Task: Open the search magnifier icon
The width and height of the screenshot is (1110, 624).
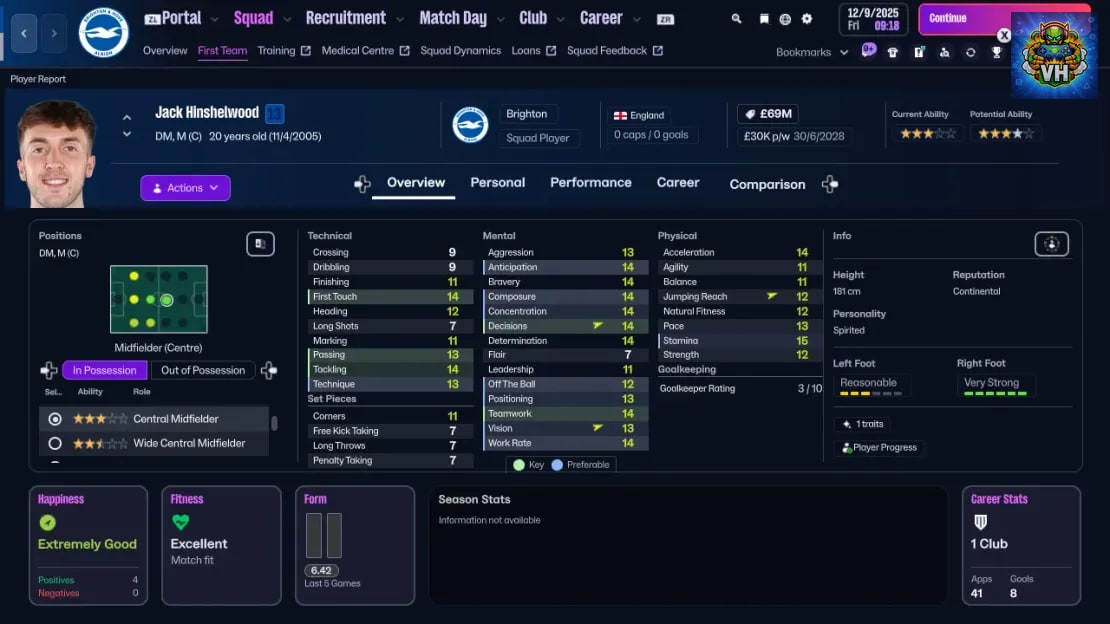Action: coord(736,19)
